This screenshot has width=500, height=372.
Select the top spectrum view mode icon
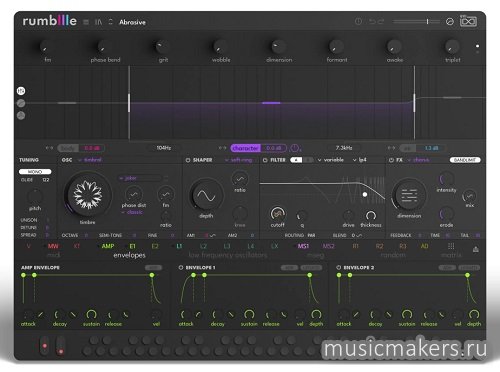pyautogui.click(x=21, y=91)
